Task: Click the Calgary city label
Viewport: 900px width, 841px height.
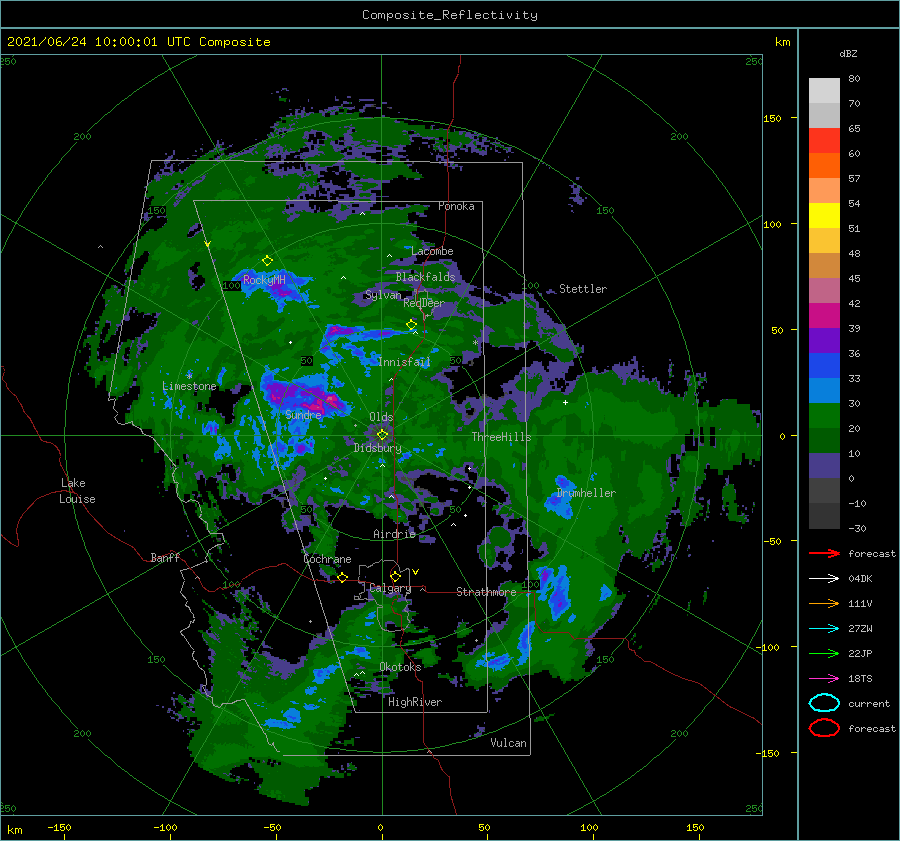Action: point(390,588)
